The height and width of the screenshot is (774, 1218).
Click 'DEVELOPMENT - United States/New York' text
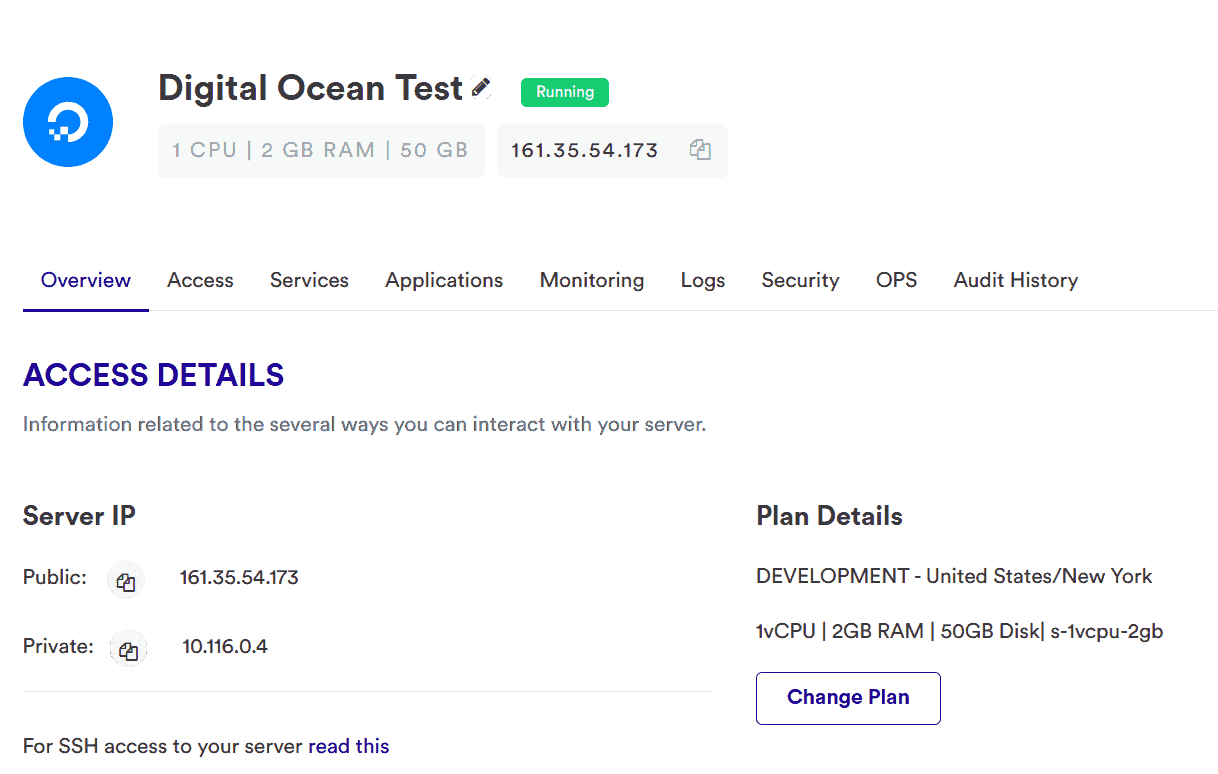click(954, 576)
